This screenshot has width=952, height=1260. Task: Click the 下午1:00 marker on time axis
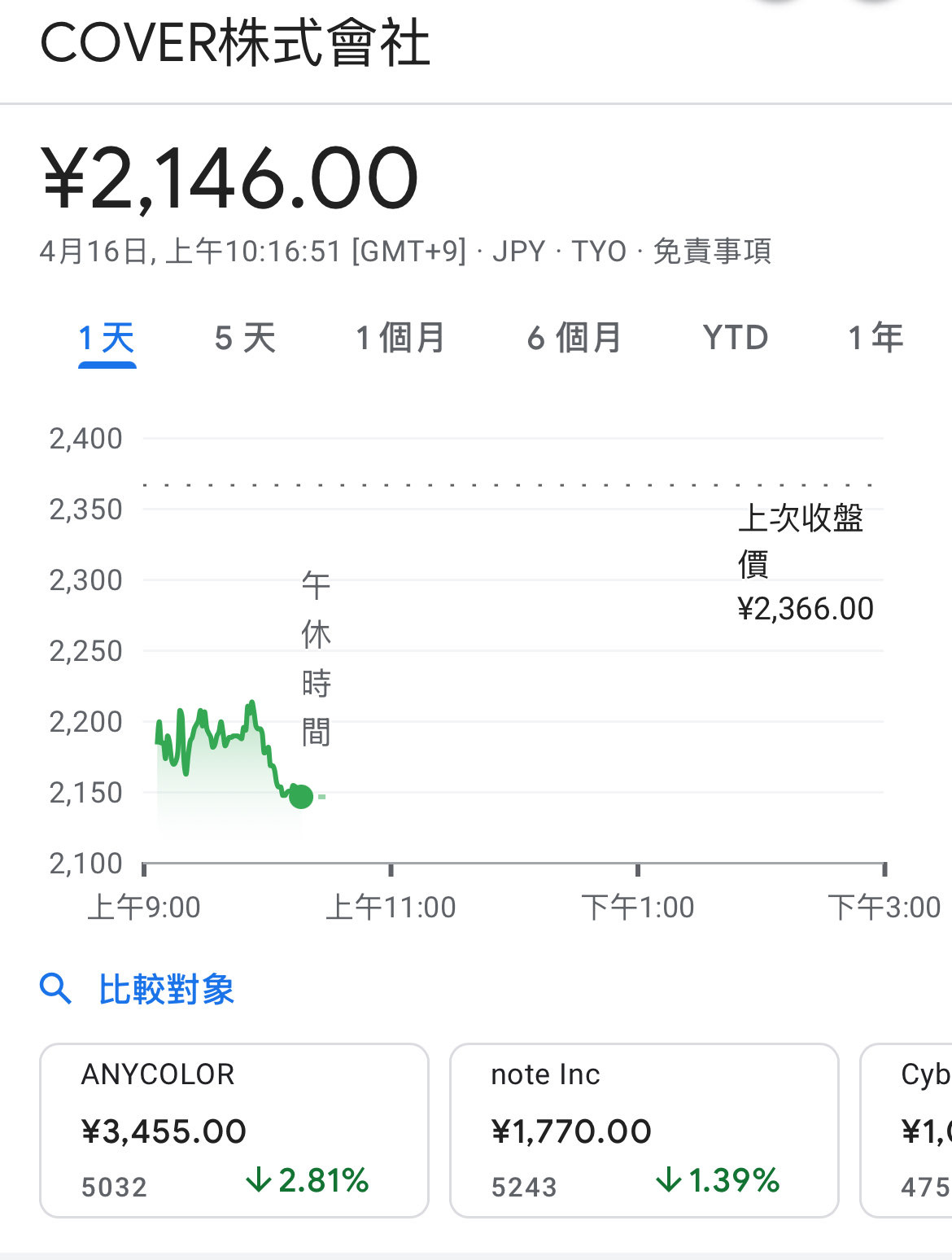[638, 907]
